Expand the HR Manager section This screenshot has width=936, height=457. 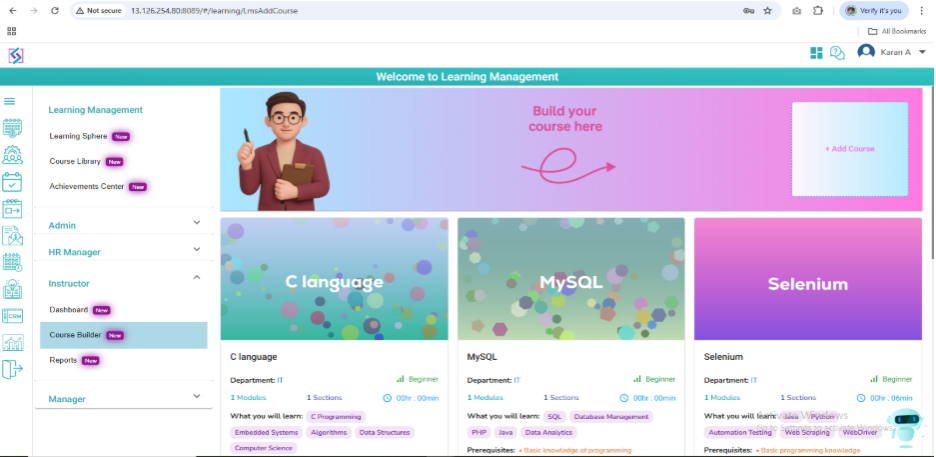[124, 251]
